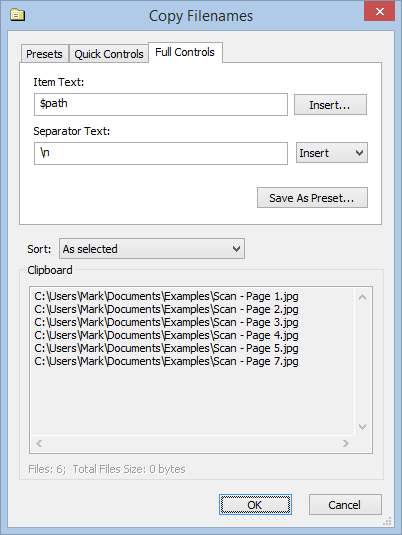This screenshot has width=402, height=535.
Task: Switch to the Presets tab
Action: click(x=44, y=54)
